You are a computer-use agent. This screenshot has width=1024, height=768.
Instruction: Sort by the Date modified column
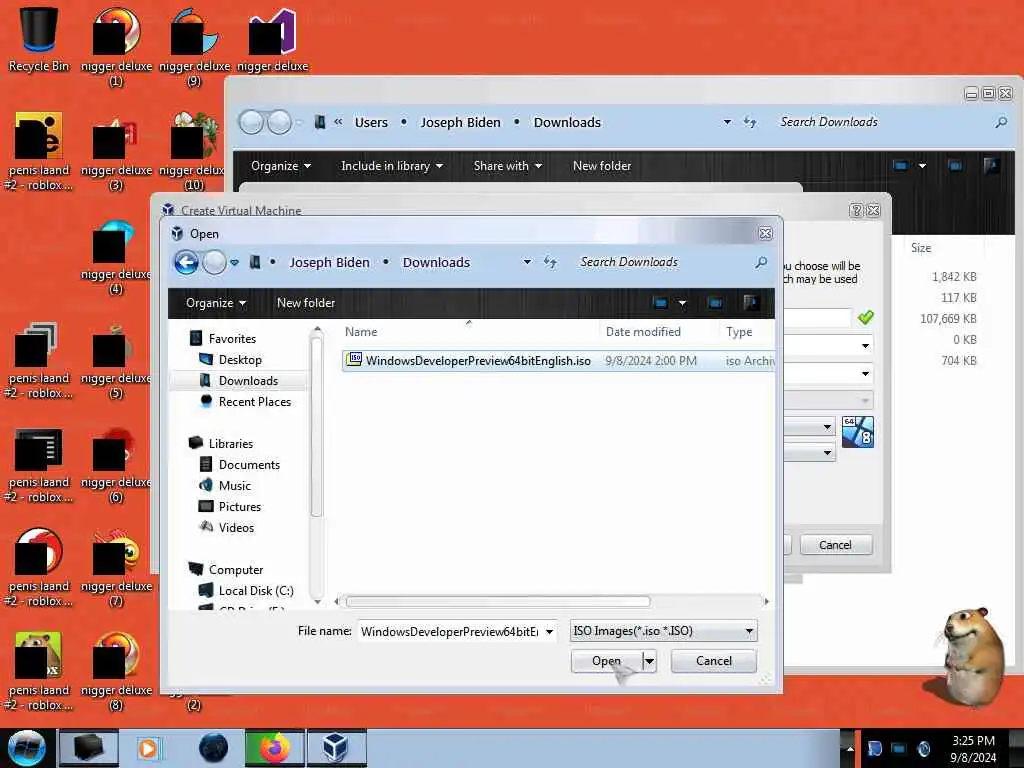(643, 332)
